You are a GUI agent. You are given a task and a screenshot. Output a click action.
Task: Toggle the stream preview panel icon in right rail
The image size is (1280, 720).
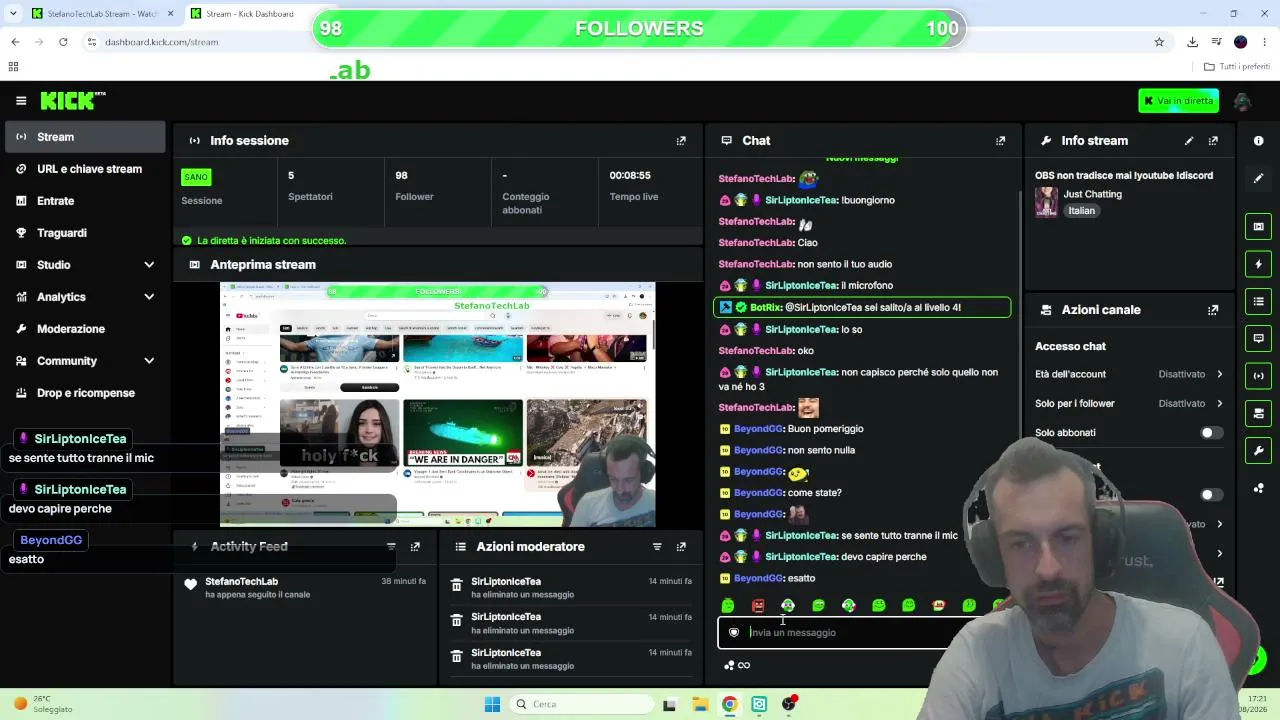coord(1258,227)
